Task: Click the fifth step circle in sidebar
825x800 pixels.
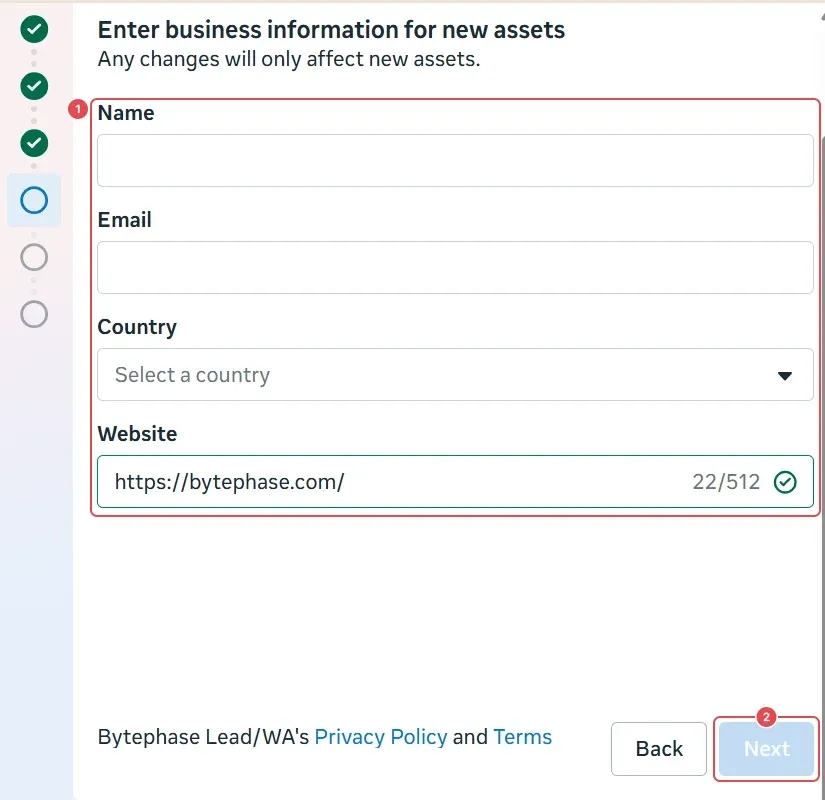Action: (34, 257)
